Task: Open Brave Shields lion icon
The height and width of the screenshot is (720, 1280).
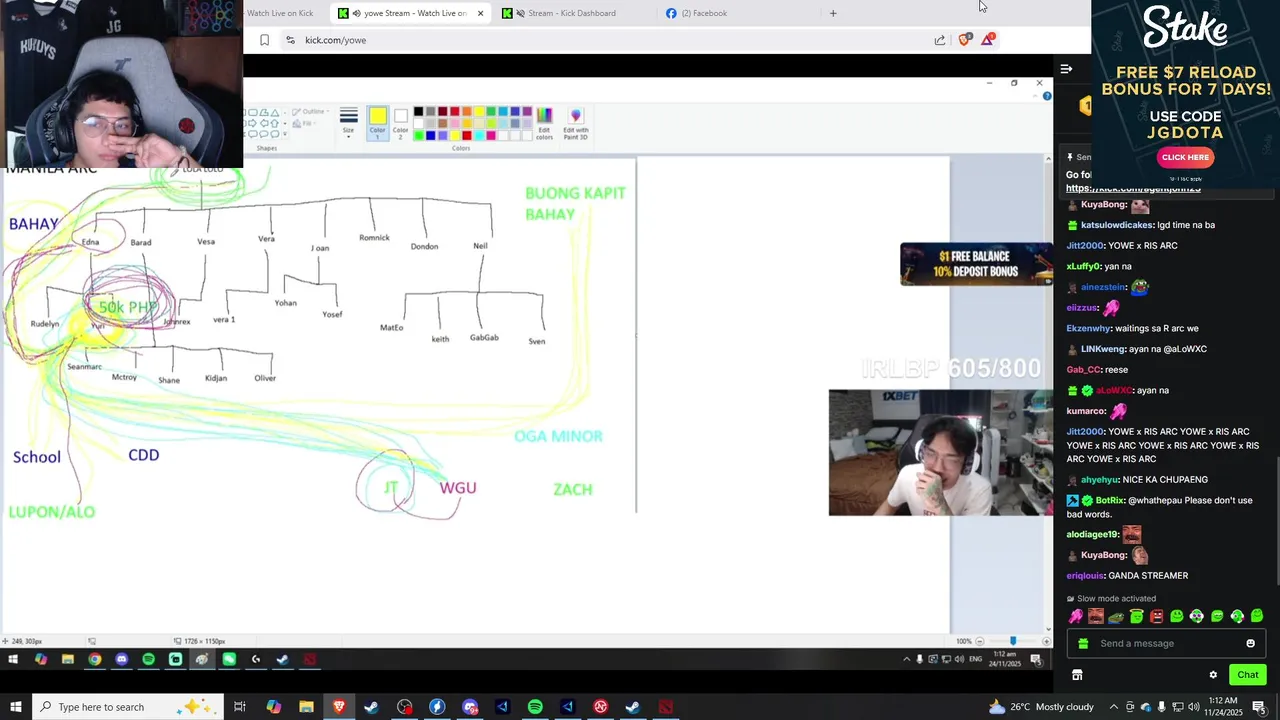Action: click(964, 40)
